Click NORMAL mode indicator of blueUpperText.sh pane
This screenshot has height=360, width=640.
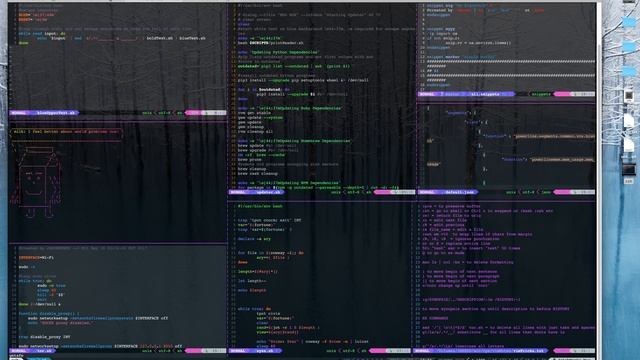coord(19,113)
